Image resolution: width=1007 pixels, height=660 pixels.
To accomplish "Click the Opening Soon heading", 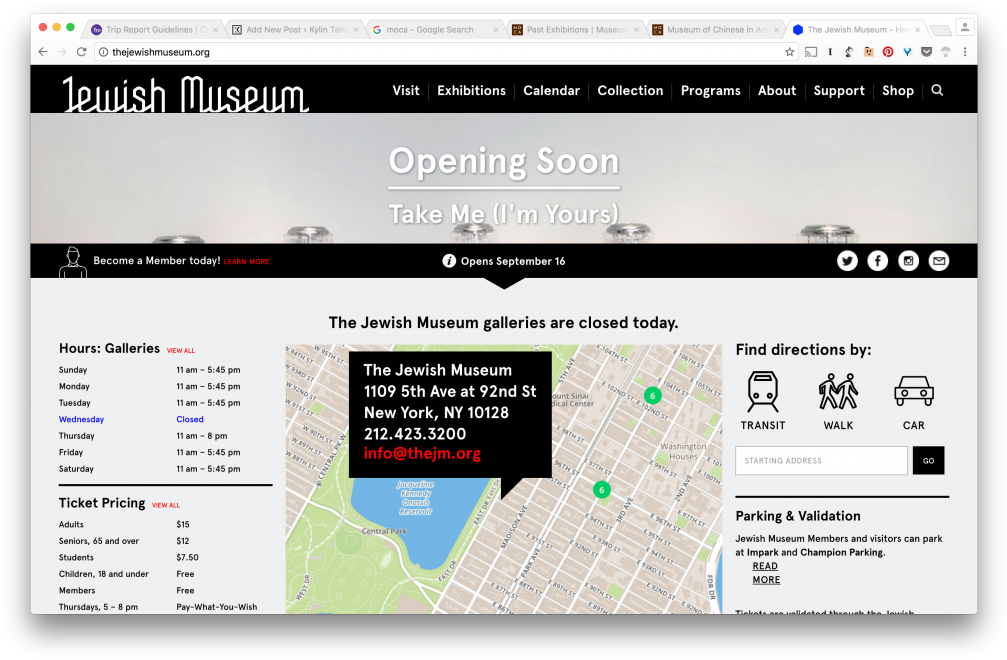I will [x=504, y=161].
